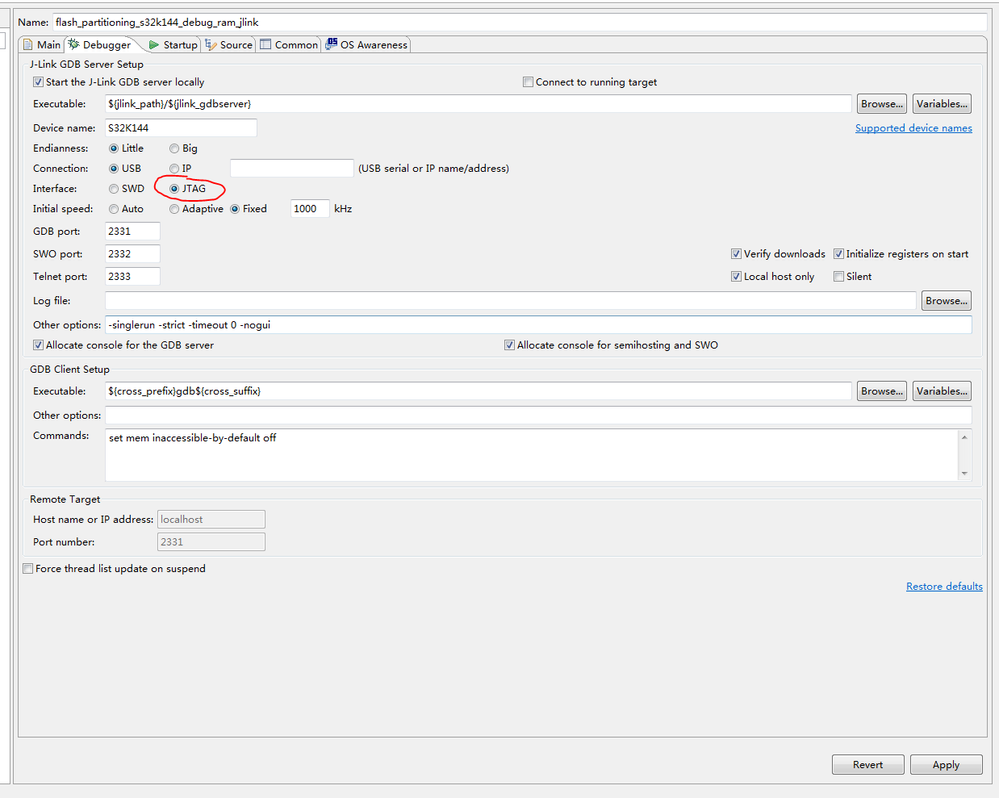999x798 pixels.
Task: Toggle Initialize registers on start
Action: pos(838,254)
